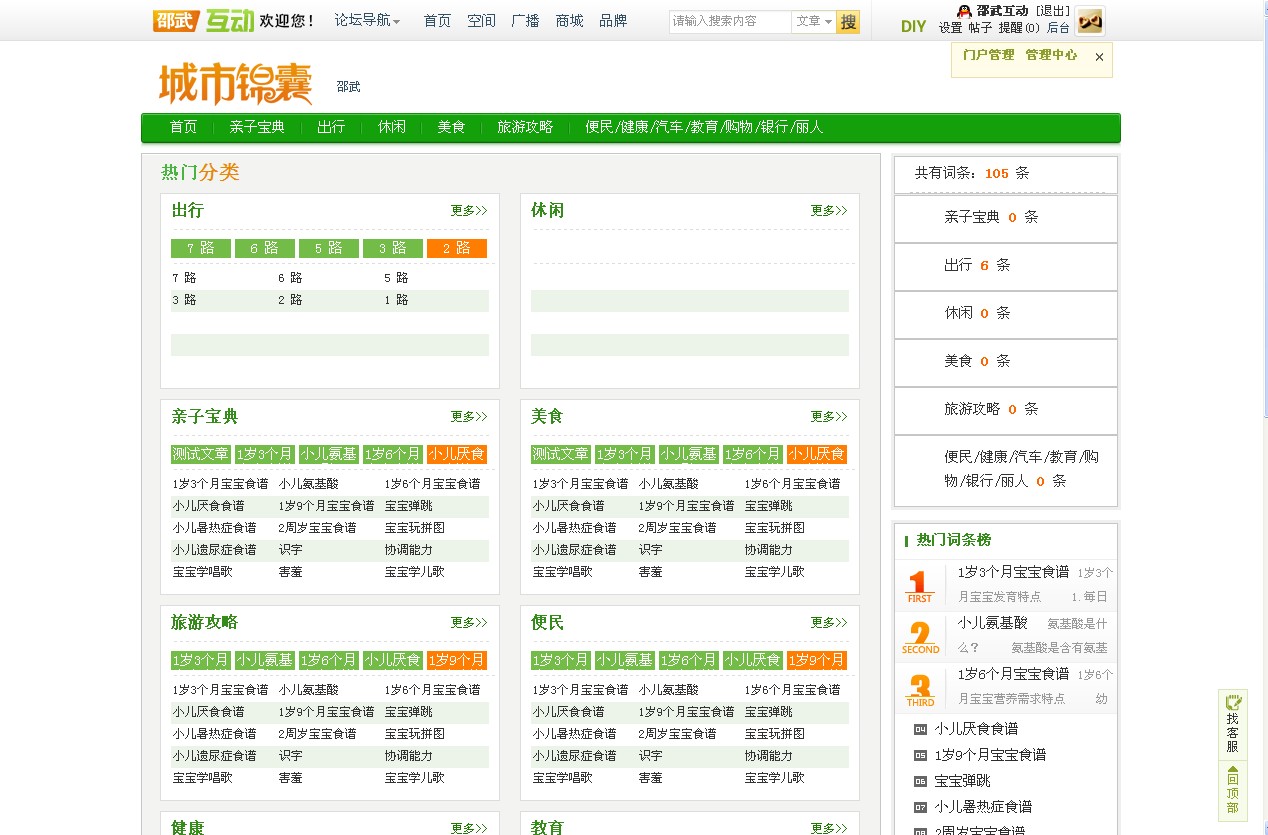Select 首页 in the green menu bar
This screenshot has width=1268, height=835.
(x=183, y=127)
